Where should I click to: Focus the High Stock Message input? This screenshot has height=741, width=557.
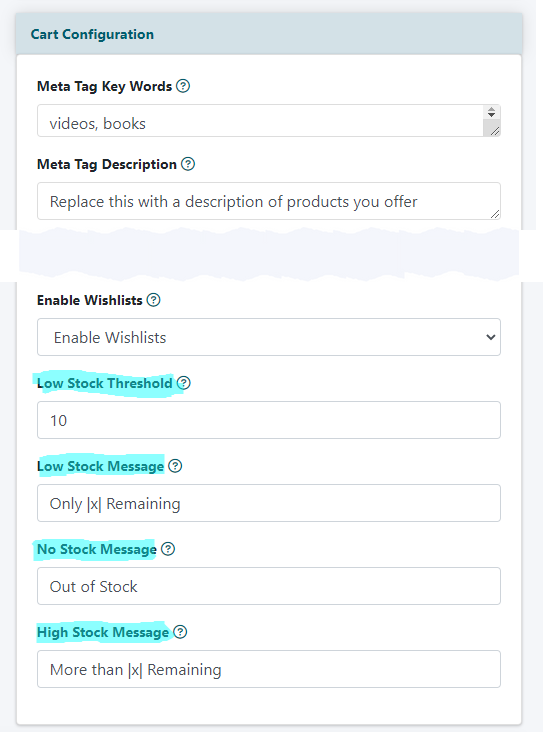269,669
